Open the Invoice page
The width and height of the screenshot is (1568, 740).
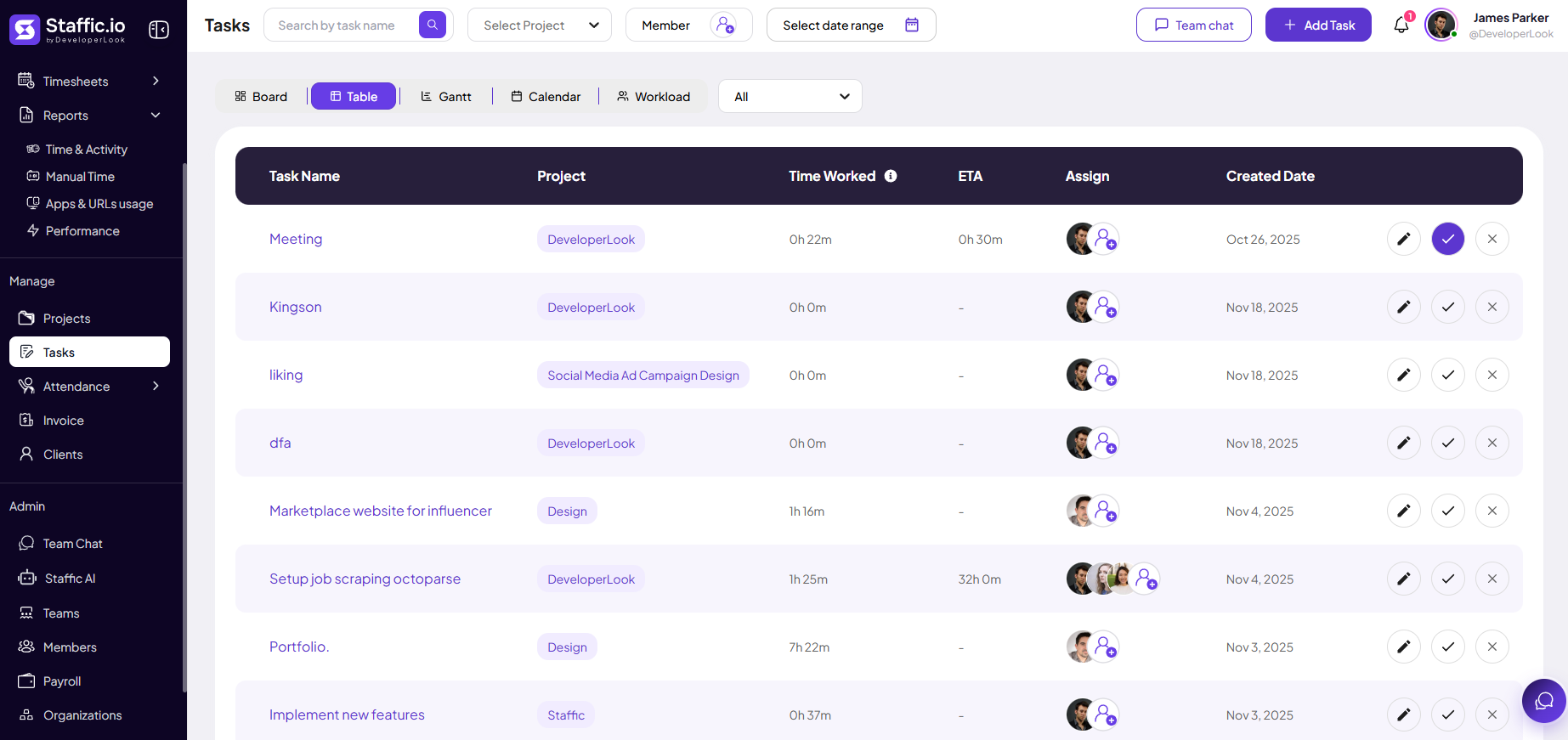pyautogui.click(x=89, y=420)
